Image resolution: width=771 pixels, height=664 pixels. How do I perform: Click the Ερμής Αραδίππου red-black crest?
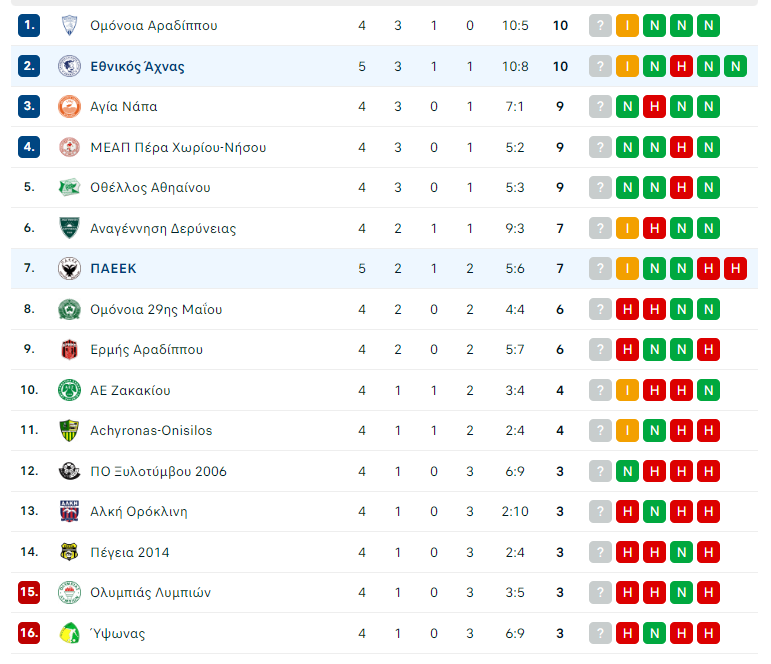[x=69, y=349]
